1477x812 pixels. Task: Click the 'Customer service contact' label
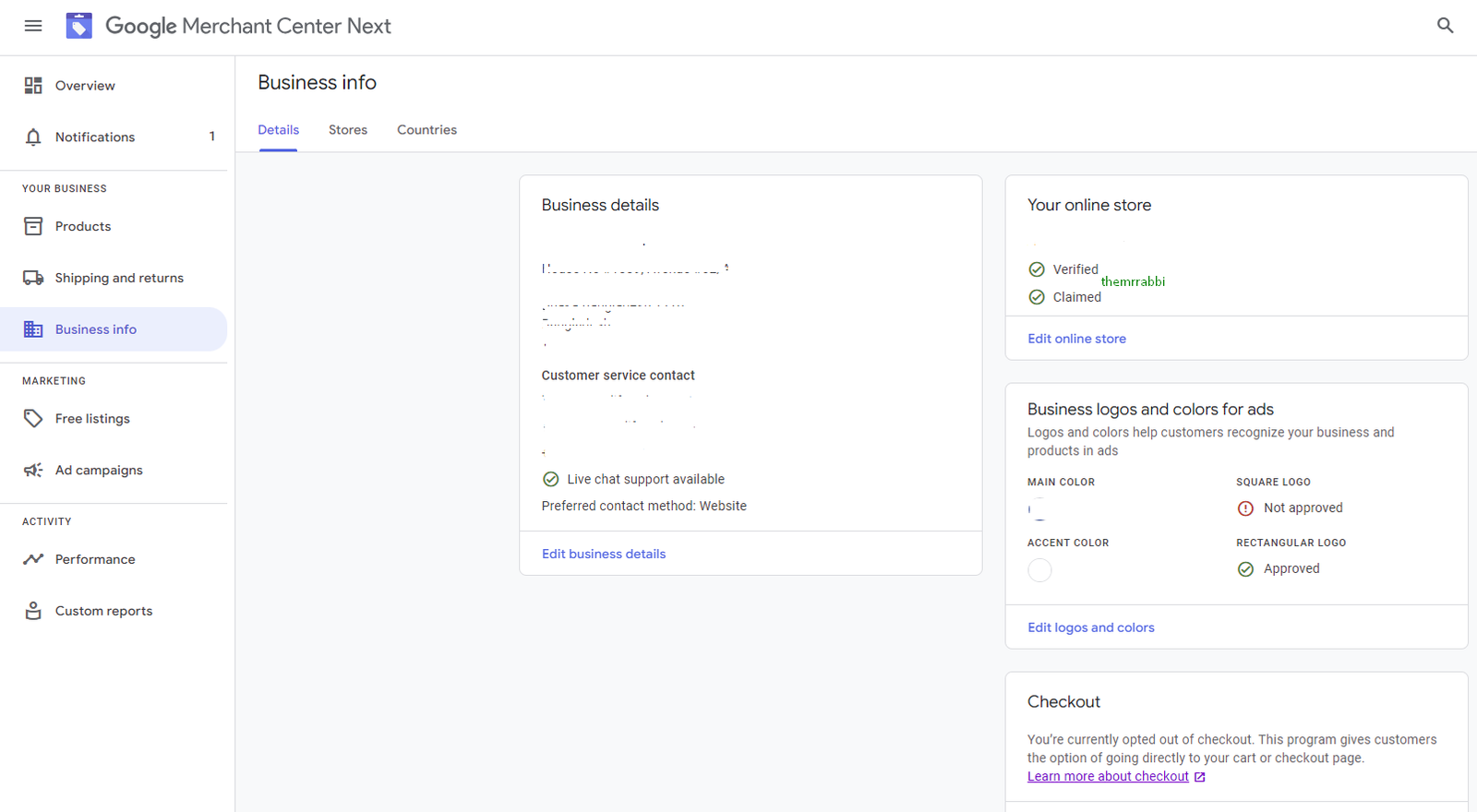[618, 376]
